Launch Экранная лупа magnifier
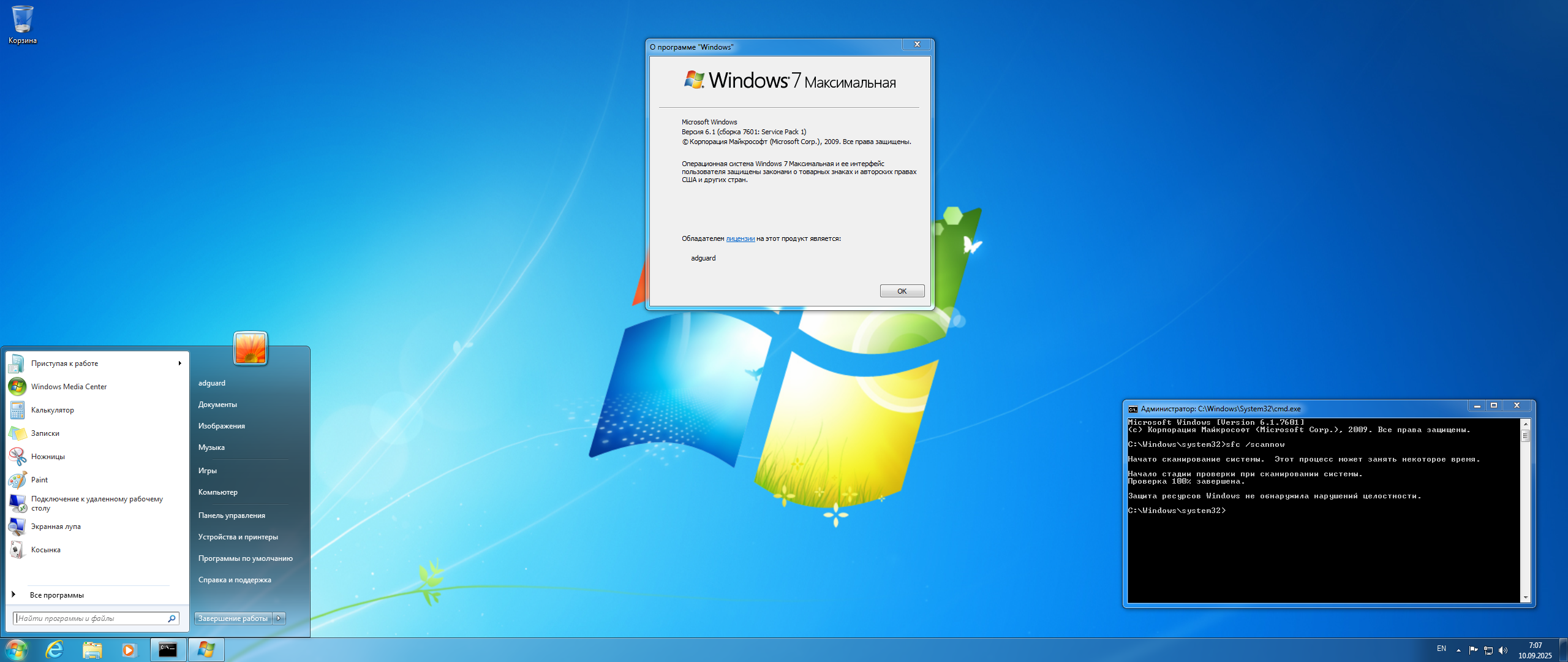Image resolution: width=1568 pixels, height=662 pixels. point(96,527)
